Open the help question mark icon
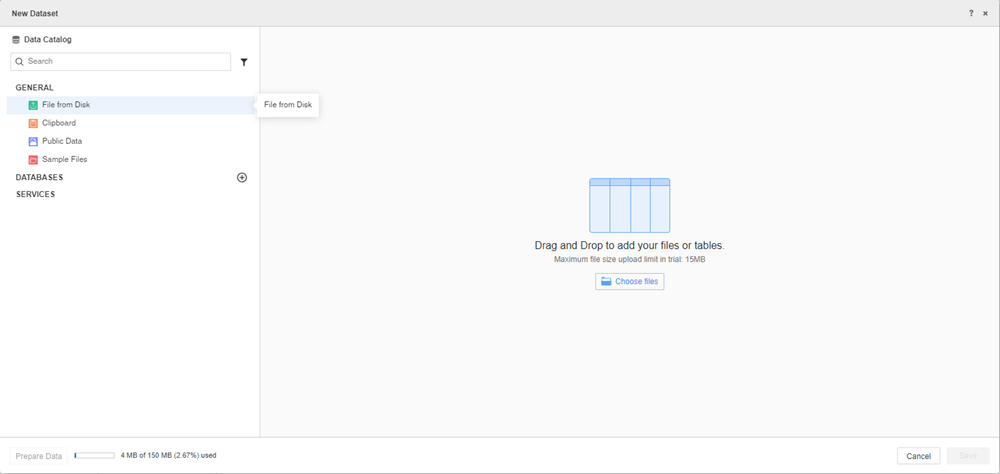1000x474 pixels. [x=970, y=13]
